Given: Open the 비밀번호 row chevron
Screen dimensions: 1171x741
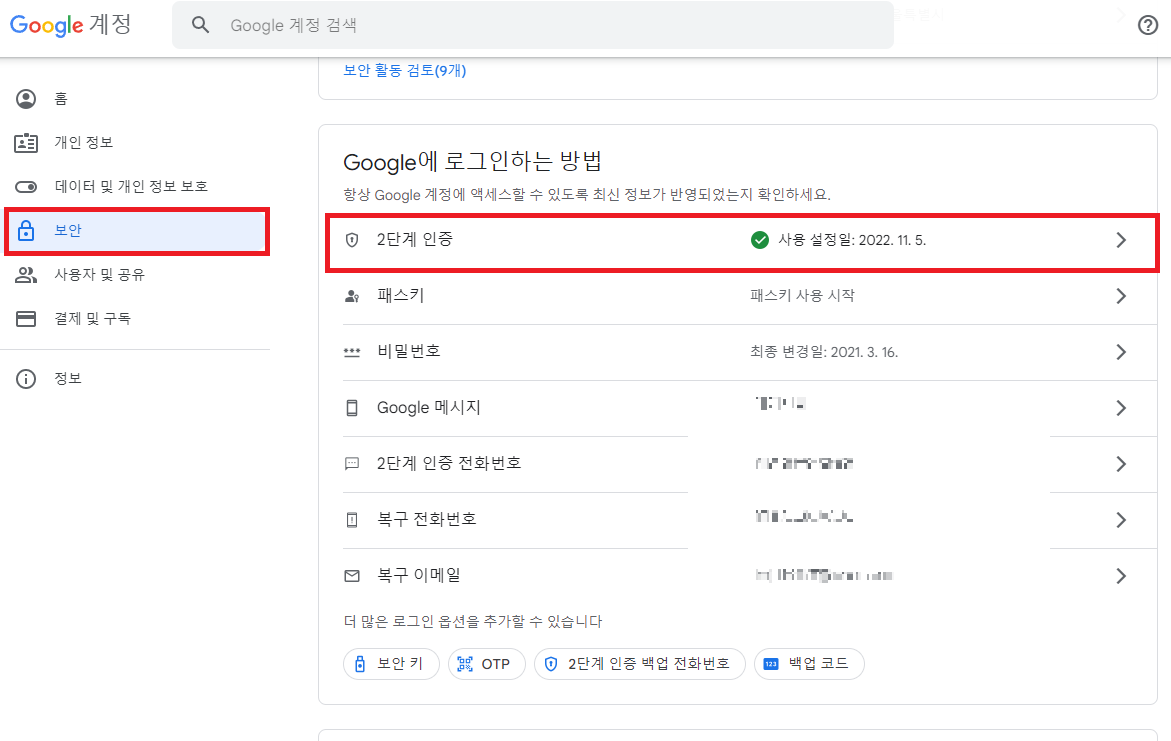Looking at the screenshot, I should (1121, 352).
